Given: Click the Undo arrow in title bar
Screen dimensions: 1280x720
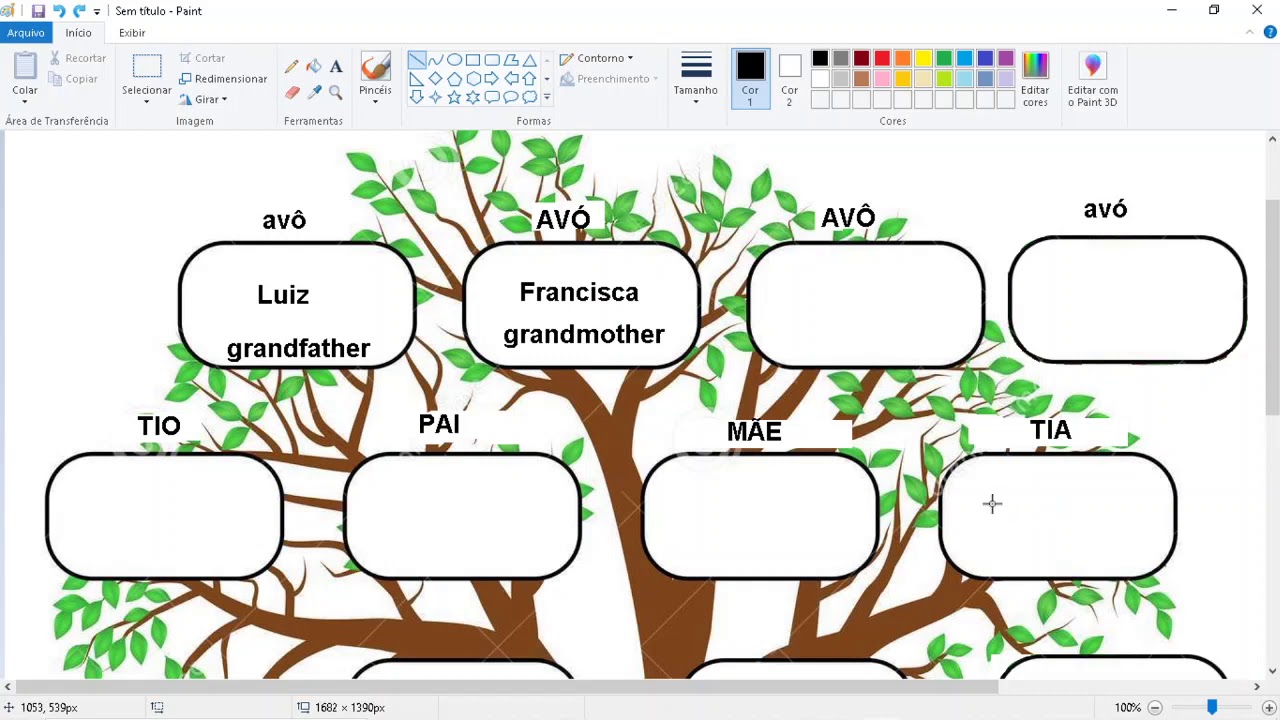Looking at the screenshot, I should click(x=59, y=11).
